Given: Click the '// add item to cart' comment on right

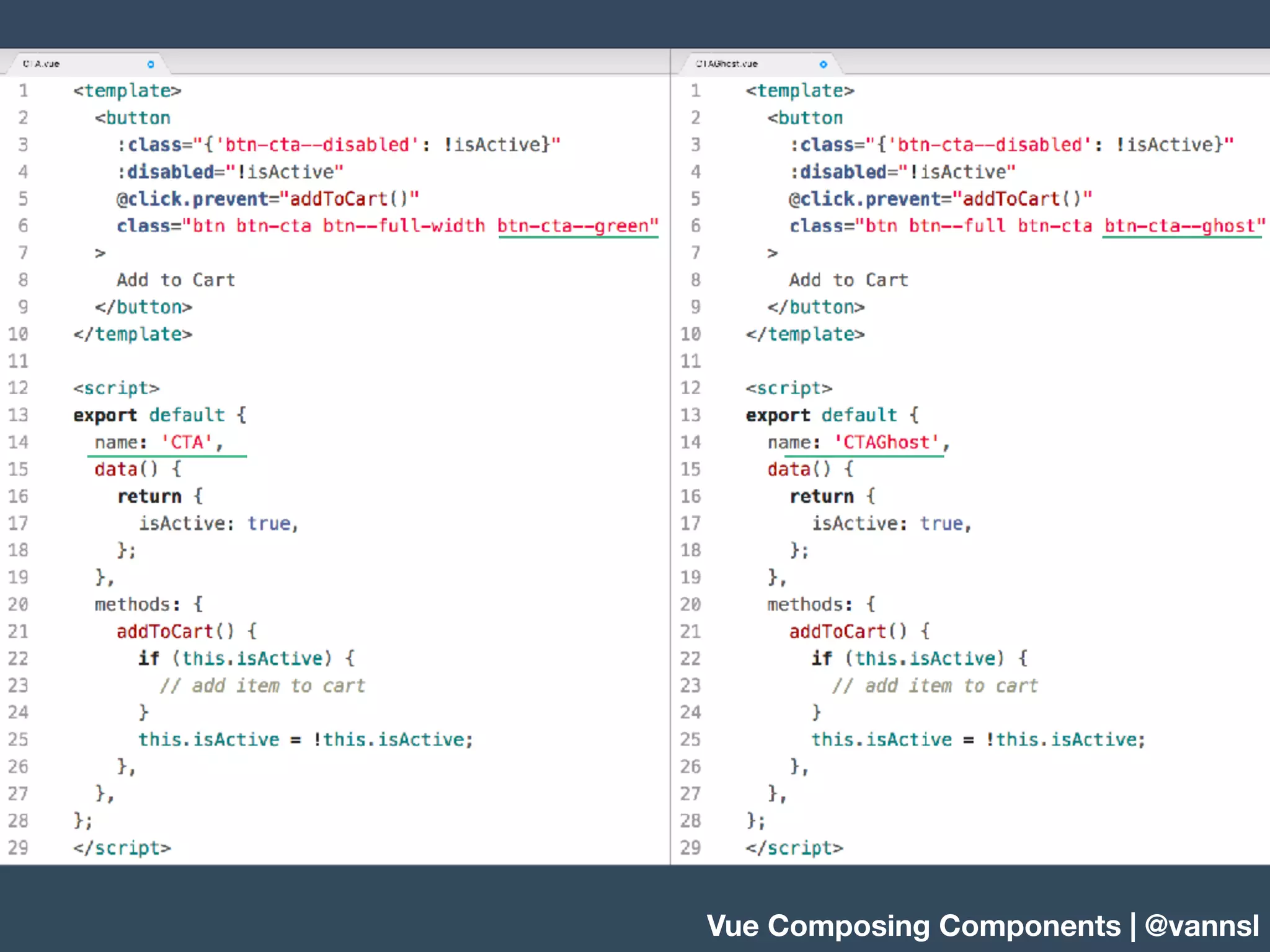Looking at the screenshot, I should [x=935, y=686].
